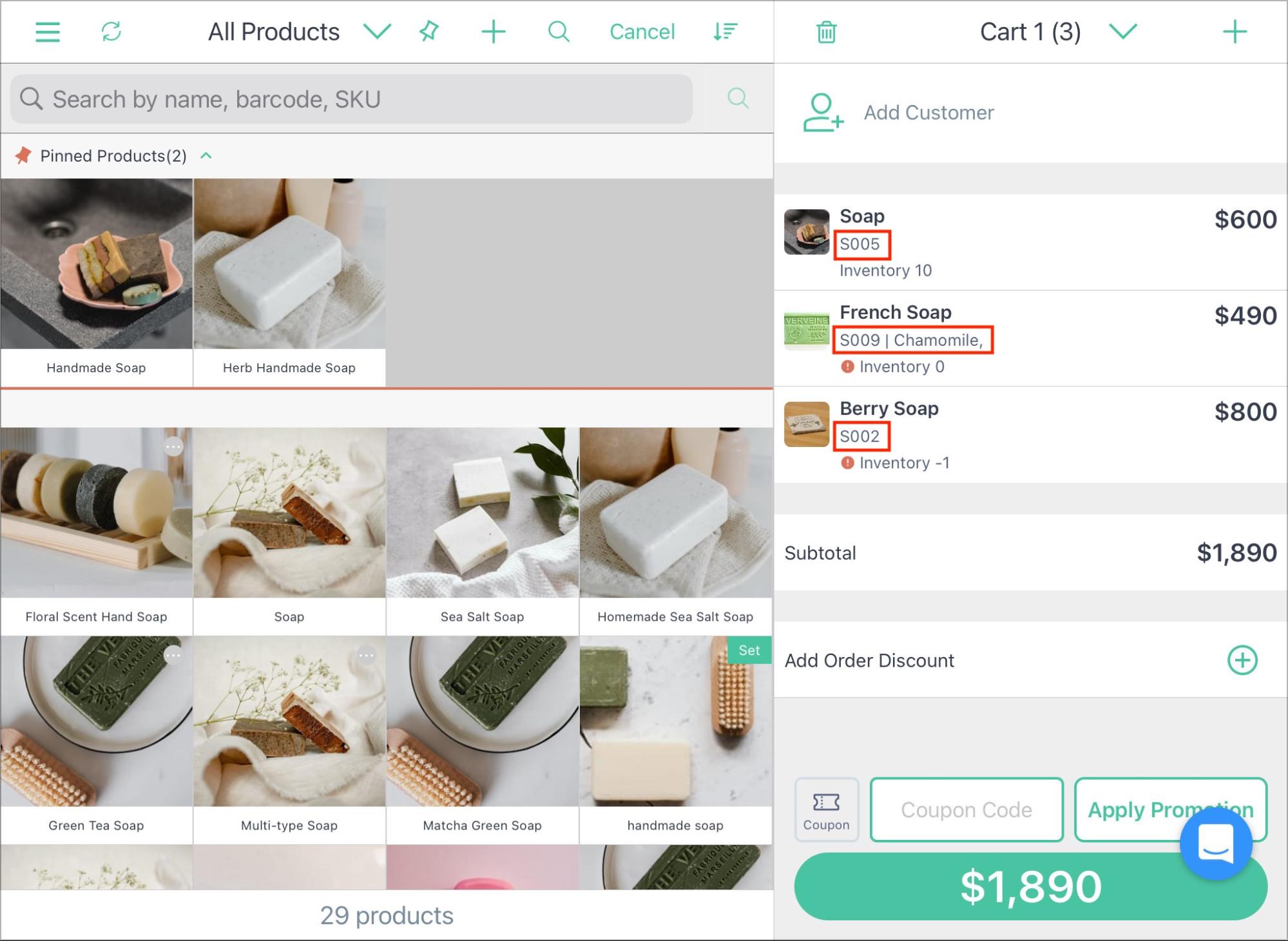Select Multi-type Soap product

[289, 740]
